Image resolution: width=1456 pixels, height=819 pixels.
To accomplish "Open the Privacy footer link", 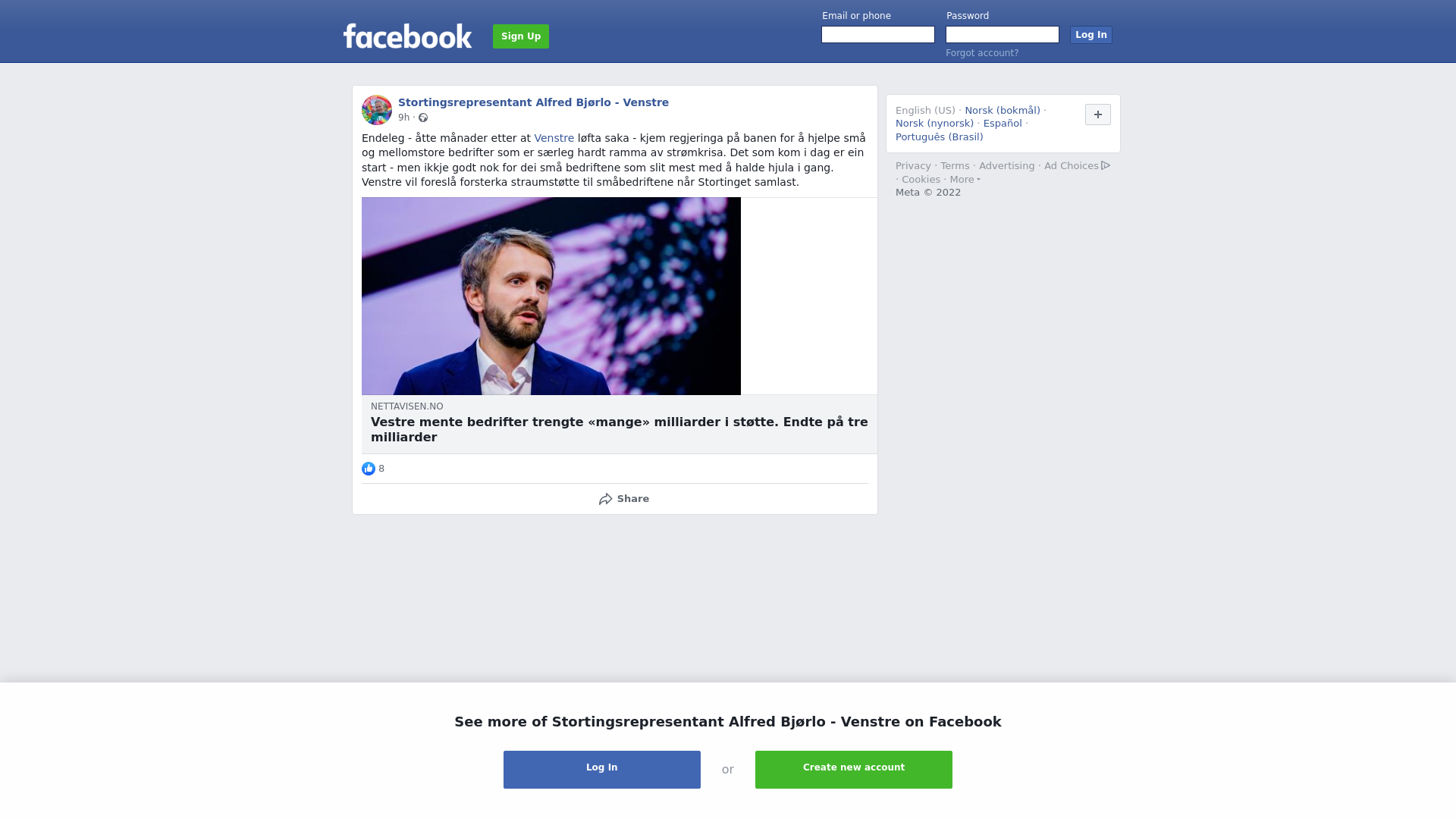I will click(913, 166).
